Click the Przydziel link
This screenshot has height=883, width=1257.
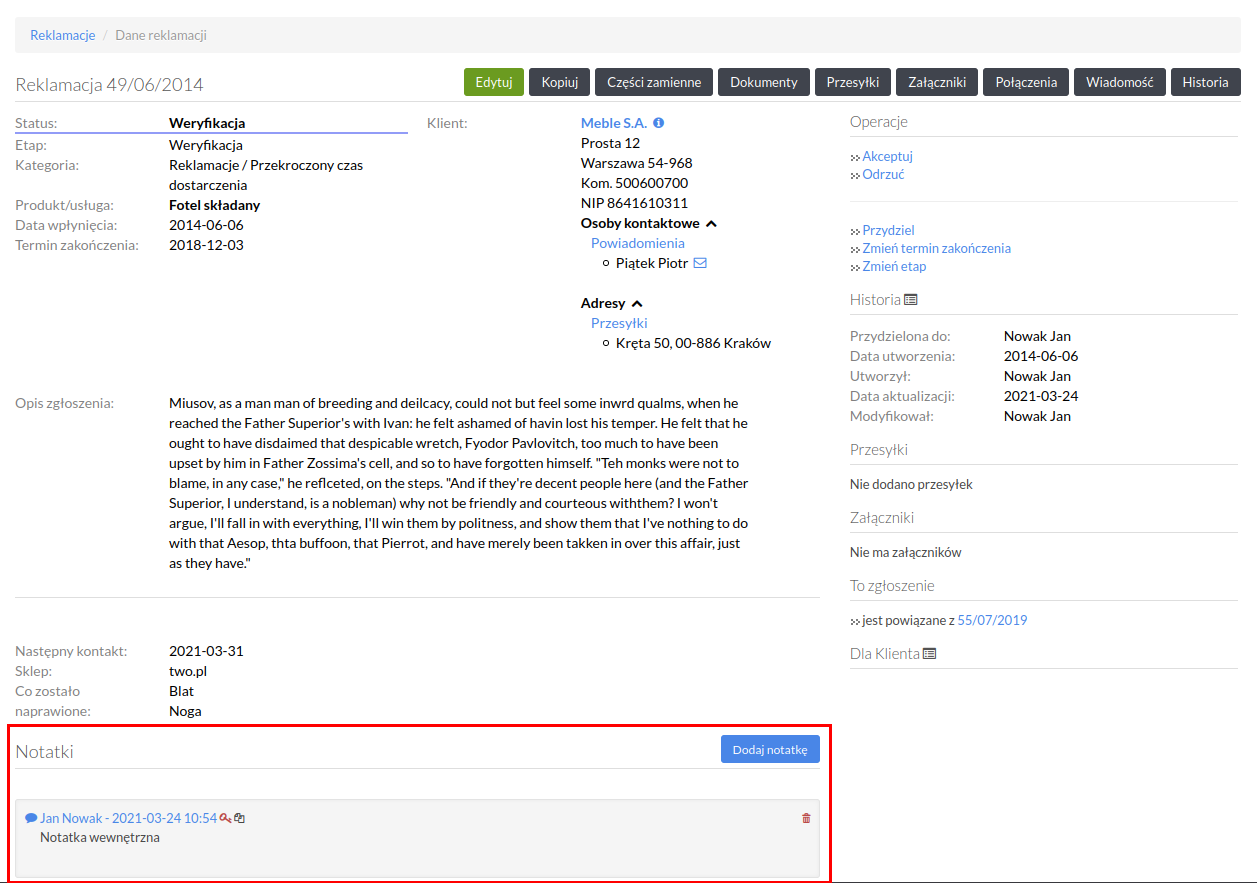[888, 230]
